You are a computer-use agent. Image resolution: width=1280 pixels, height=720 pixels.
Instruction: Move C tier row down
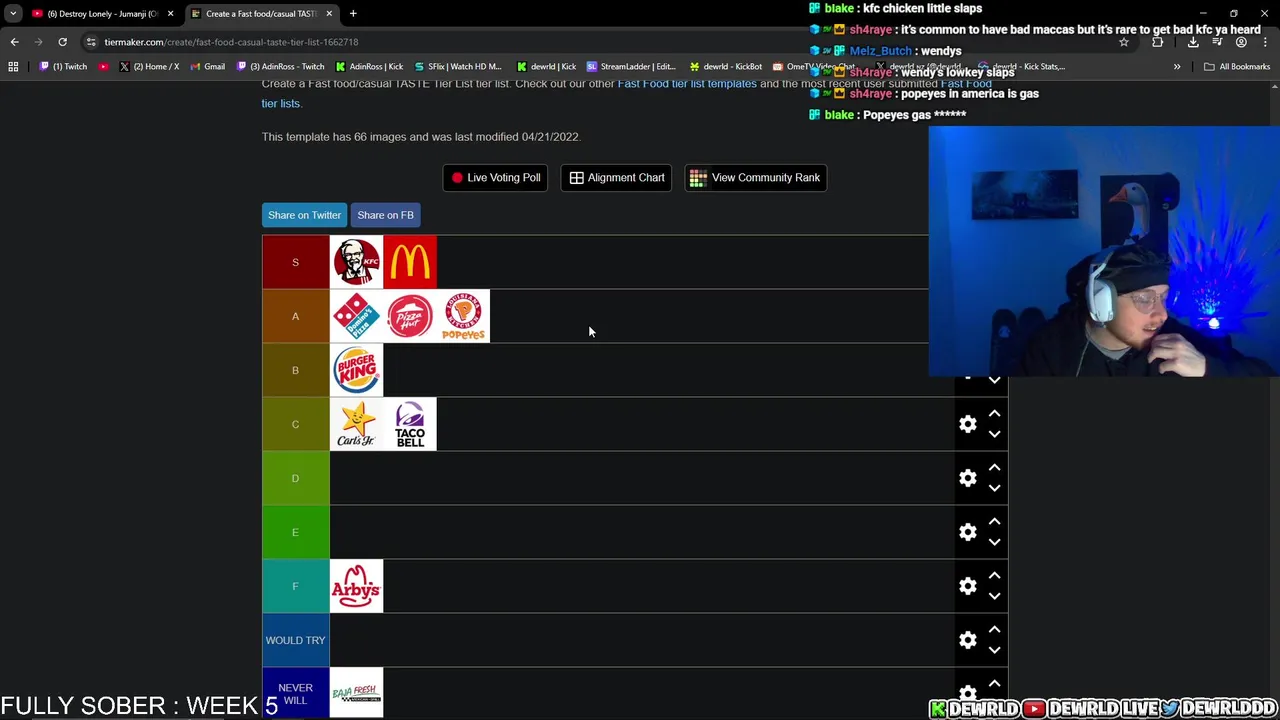coord(994,434)
